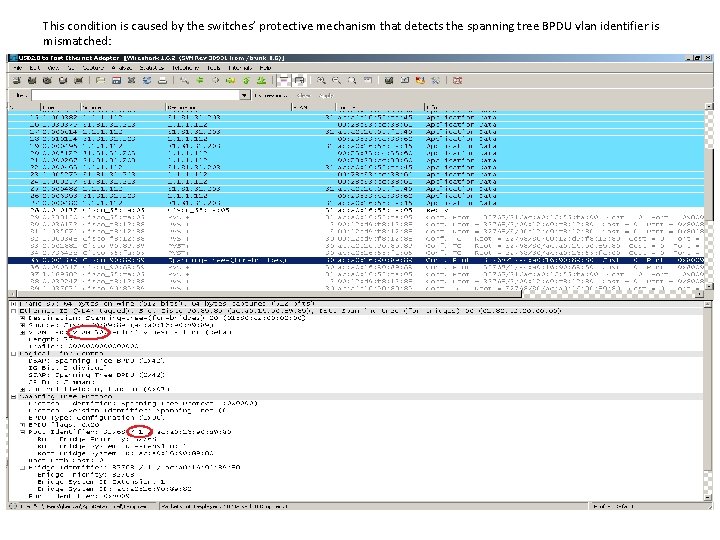
Task: Click the Expression... button in the filter bar
Action: click(x=270, y=96)
